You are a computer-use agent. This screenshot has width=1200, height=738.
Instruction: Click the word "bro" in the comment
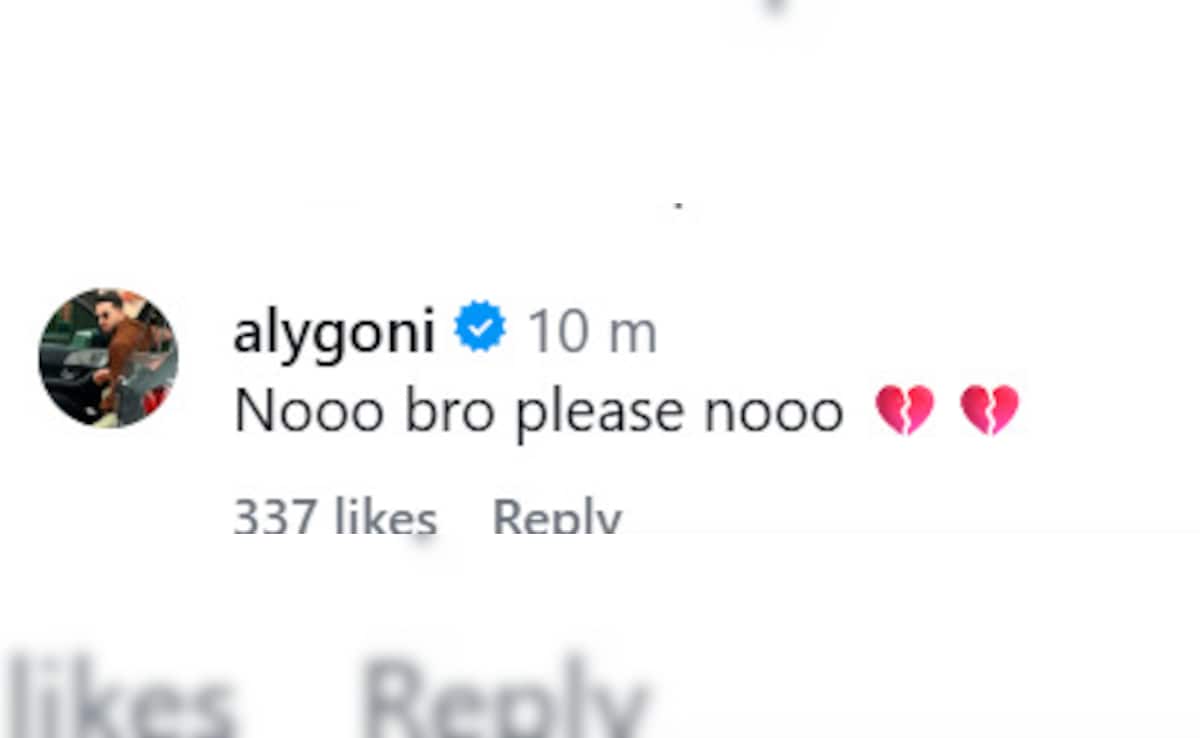click(x=450, y=411)
